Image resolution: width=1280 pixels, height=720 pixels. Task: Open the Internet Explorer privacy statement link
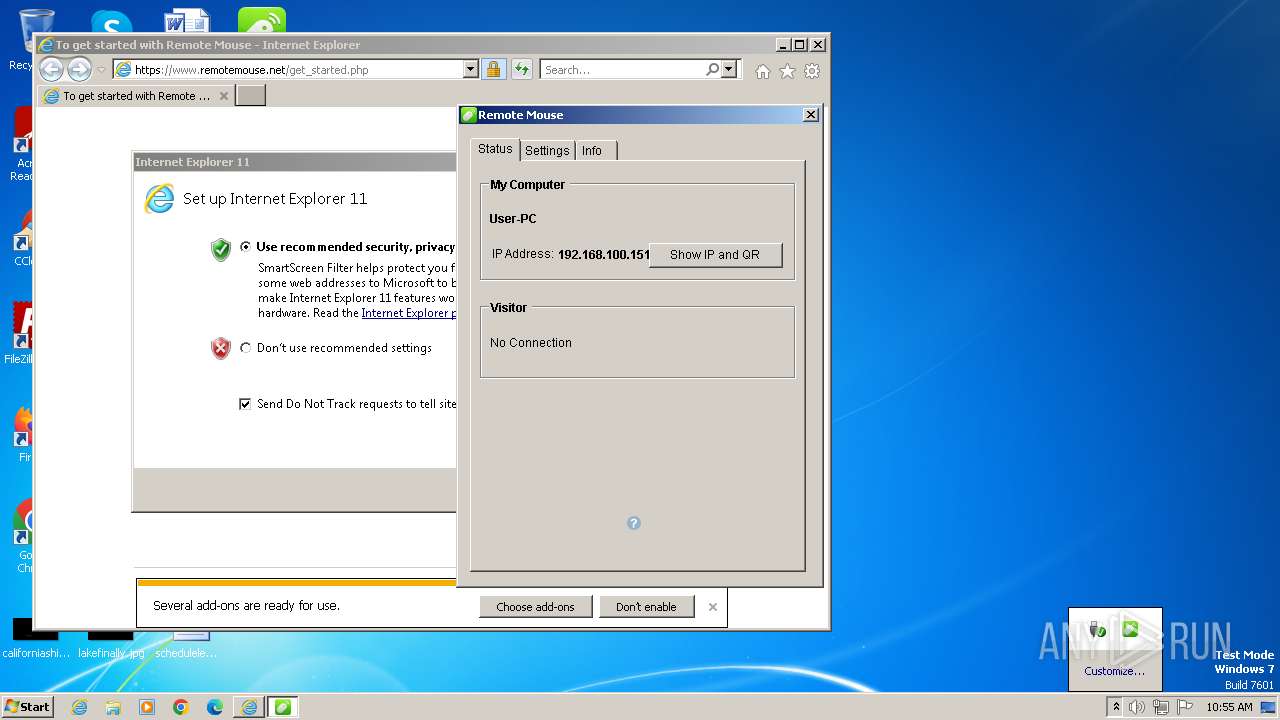point(408,313)
